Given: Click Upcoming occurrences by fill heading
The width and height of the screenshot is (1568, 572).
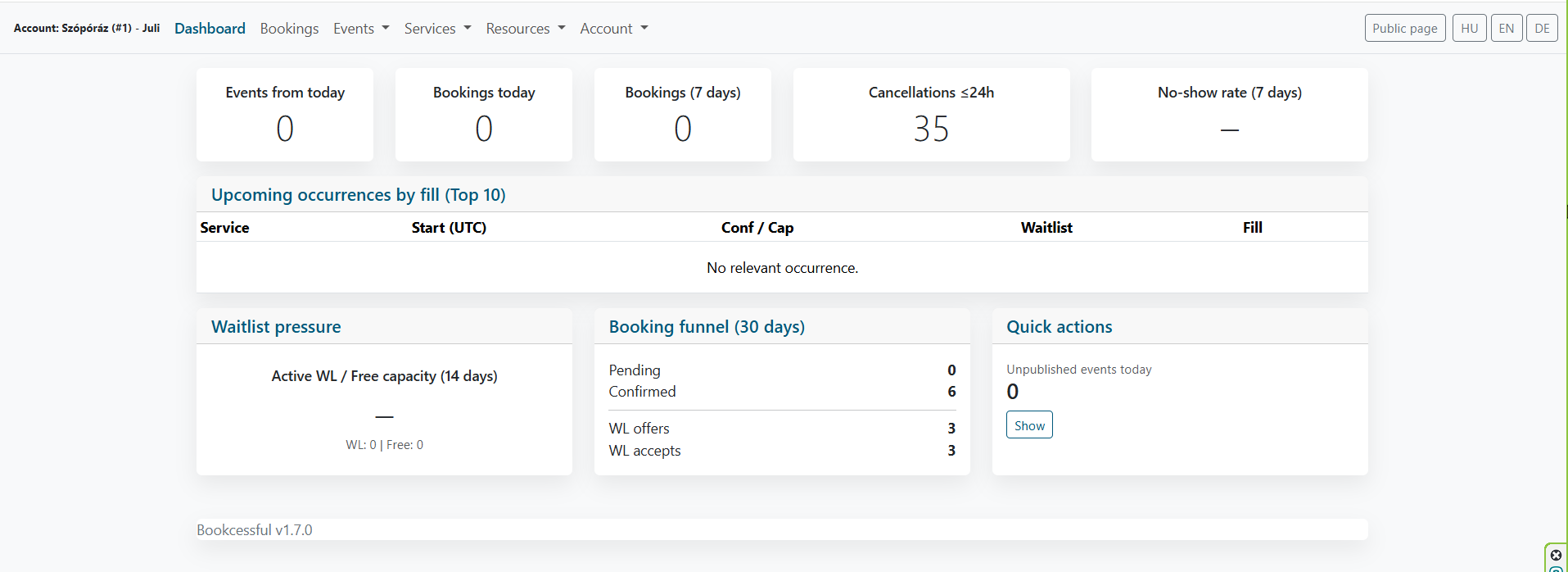Looking at the screenshot, I should pos(358,195).
